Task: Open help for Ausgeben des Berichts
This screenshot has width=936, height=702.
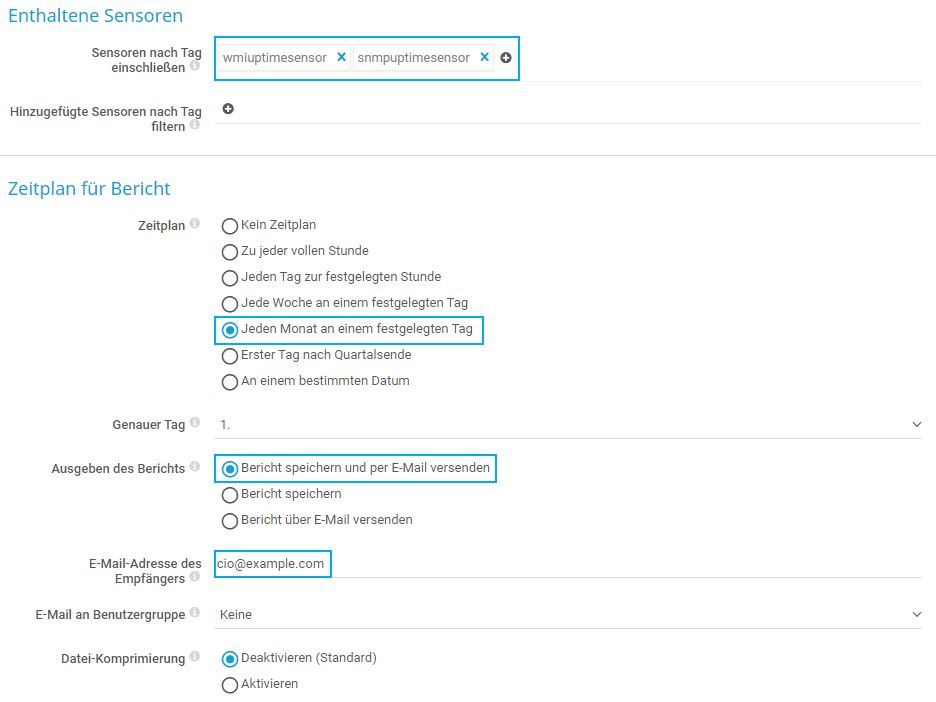Action: click(195, 467)
